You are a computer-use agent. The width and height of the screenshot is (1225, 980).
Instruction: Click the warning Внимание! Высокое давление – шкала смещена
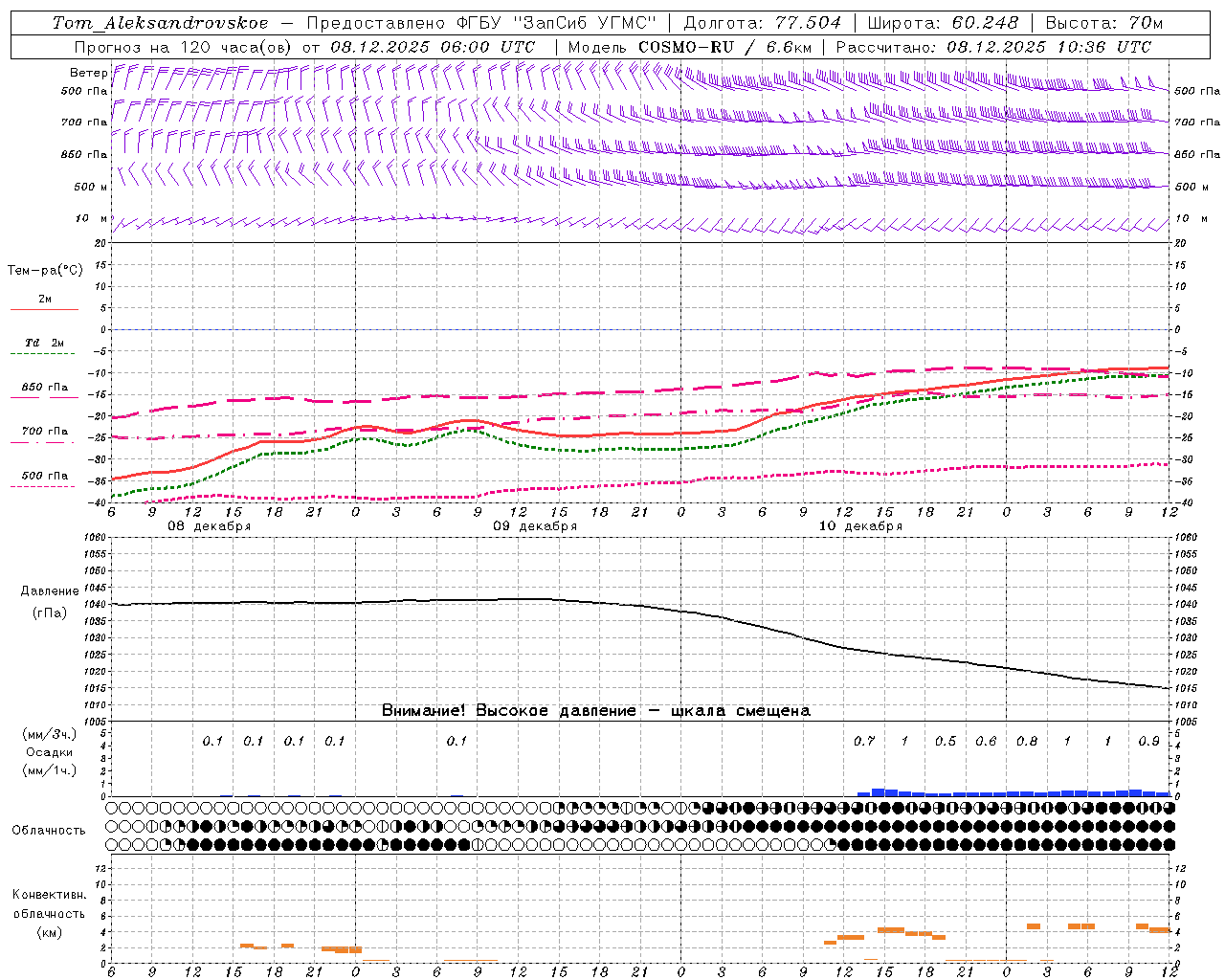coord(596,711)
